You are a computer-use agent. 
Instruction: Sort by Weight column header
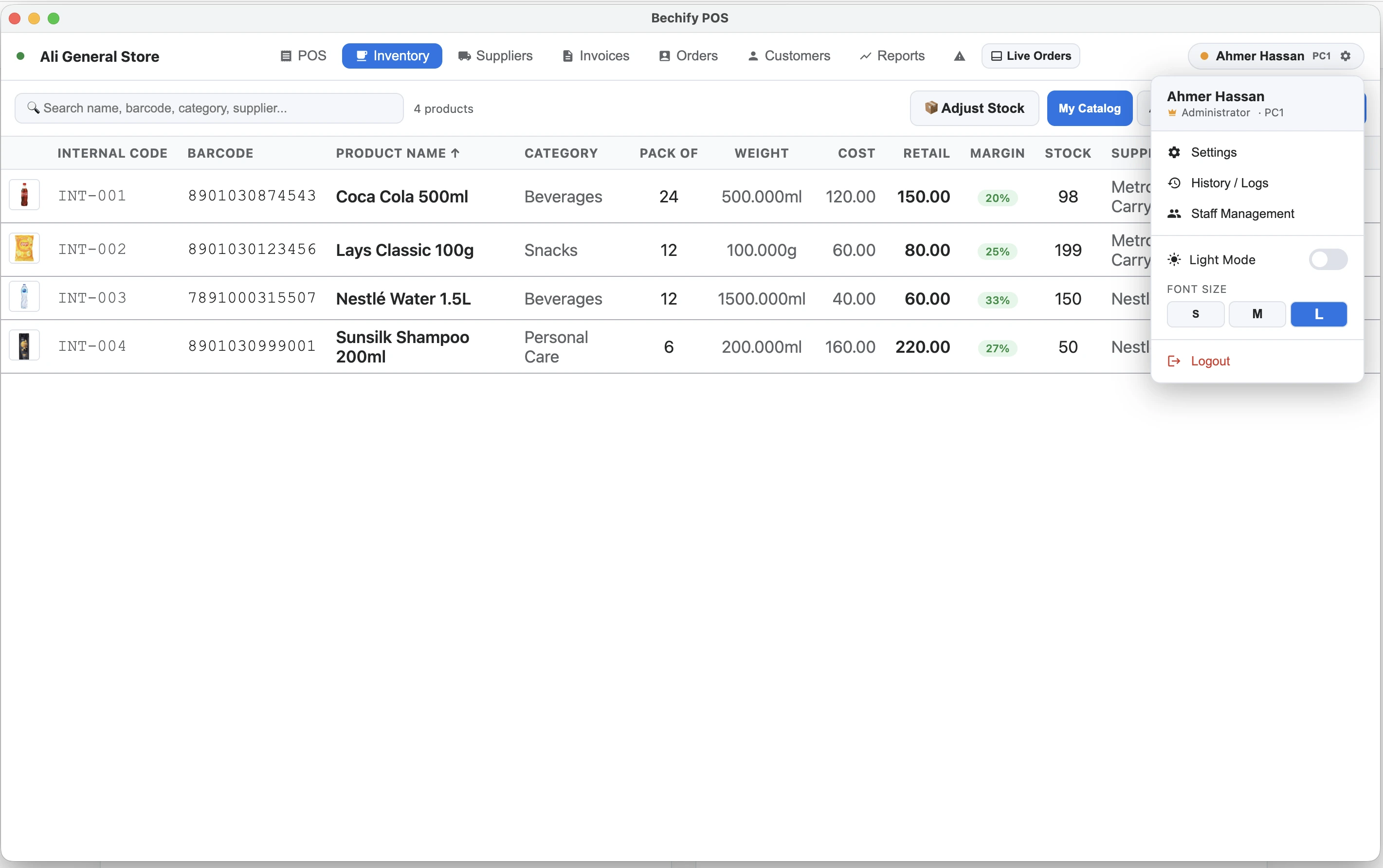[x=761, y=153]
